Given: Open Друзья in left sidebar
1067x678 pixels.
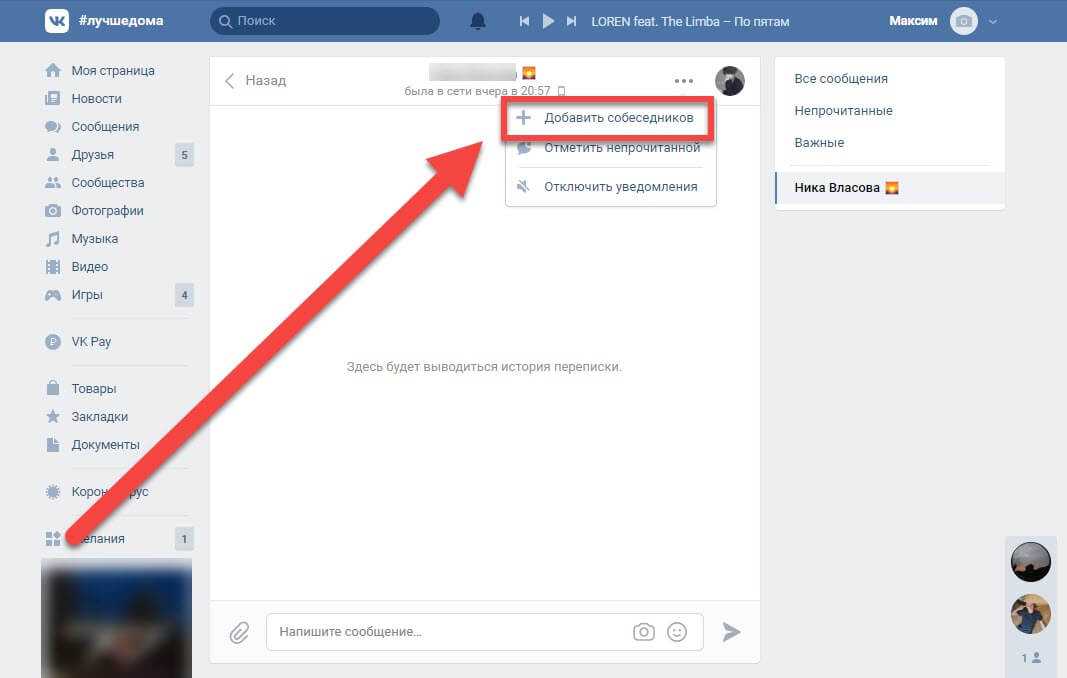Looking at the screenshot, I should (92, 155).
